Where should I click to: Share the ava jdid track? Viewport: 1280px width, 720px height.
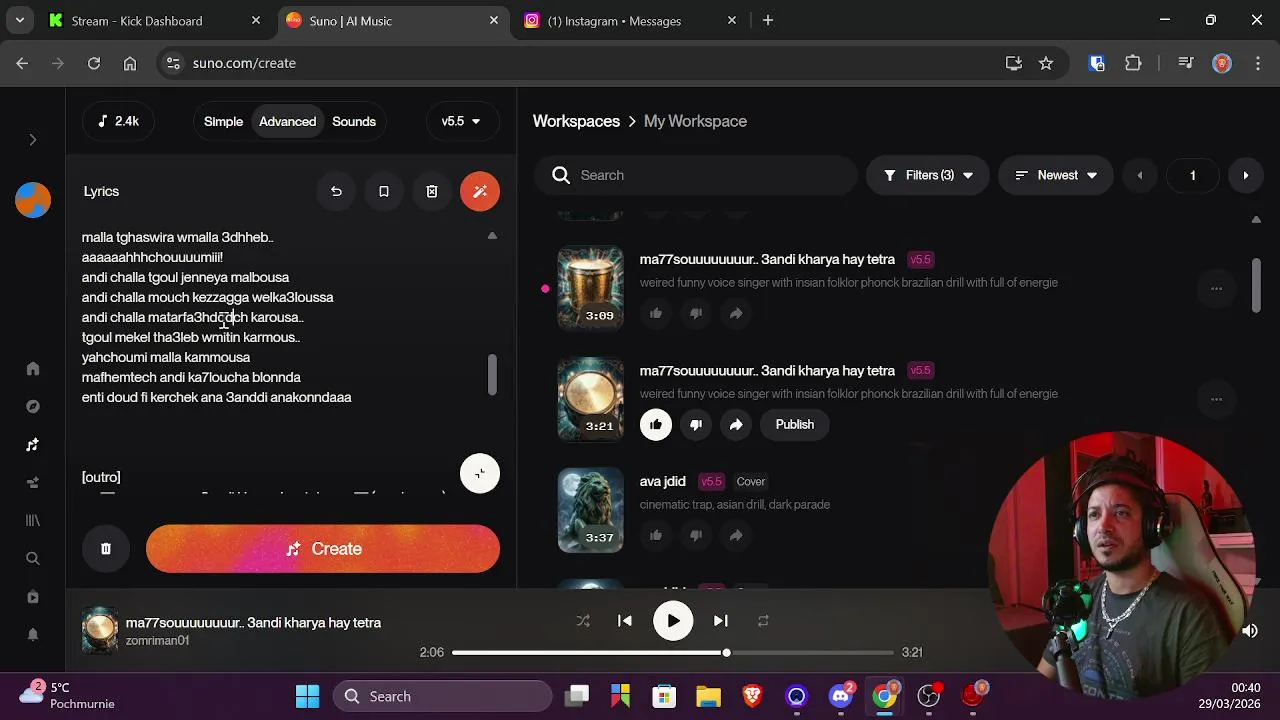tap(736, 536)
